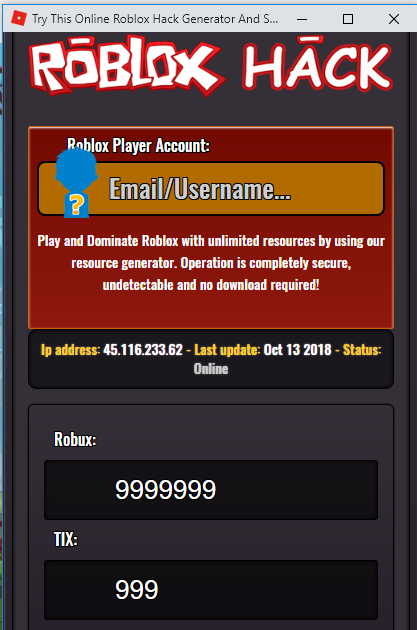
Task: Click the yellow question mark on avatar
Action: pyautogui.click(x=77, y=204)
